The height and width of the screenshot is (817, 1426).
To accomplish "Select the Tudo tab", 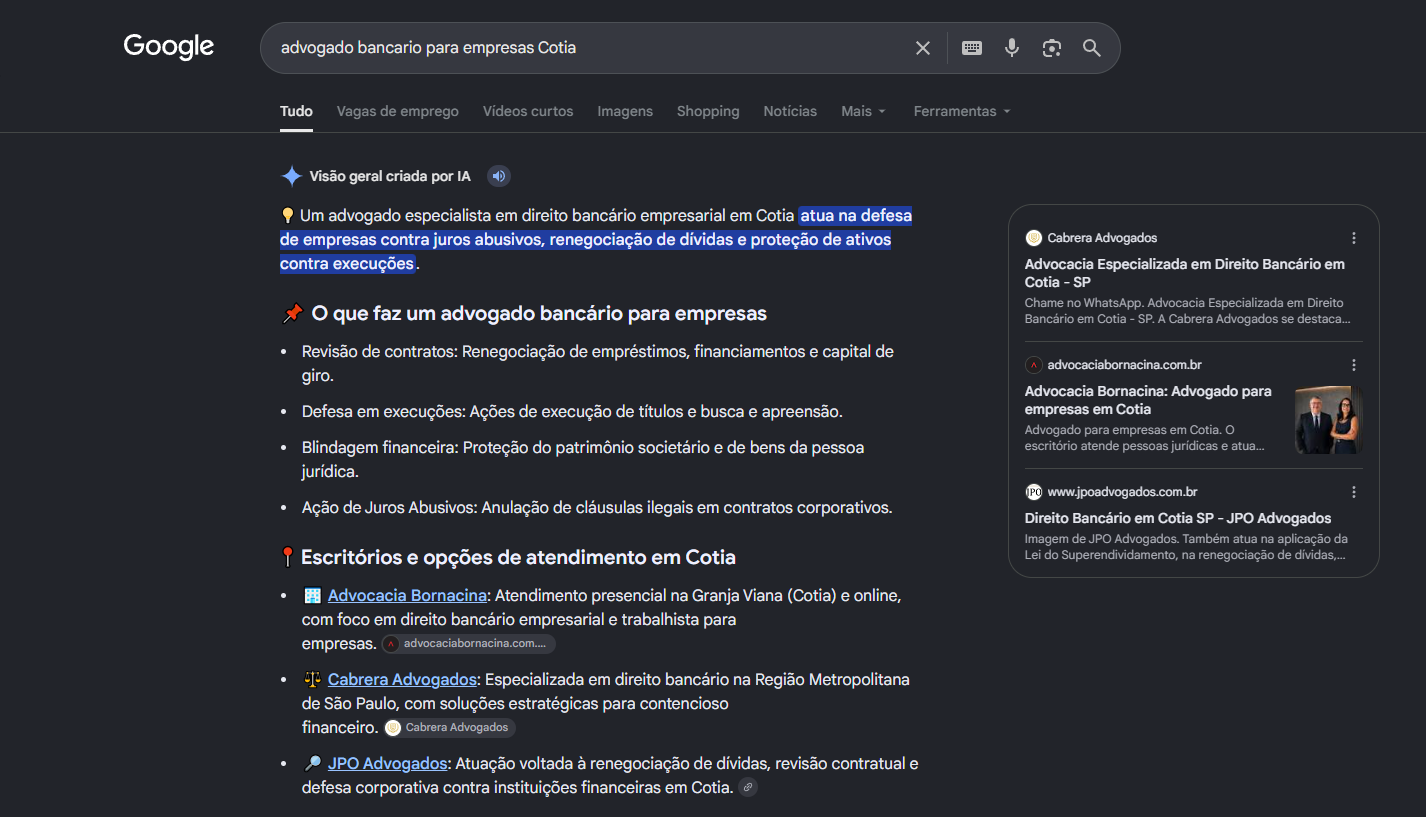I will (296, 111).
